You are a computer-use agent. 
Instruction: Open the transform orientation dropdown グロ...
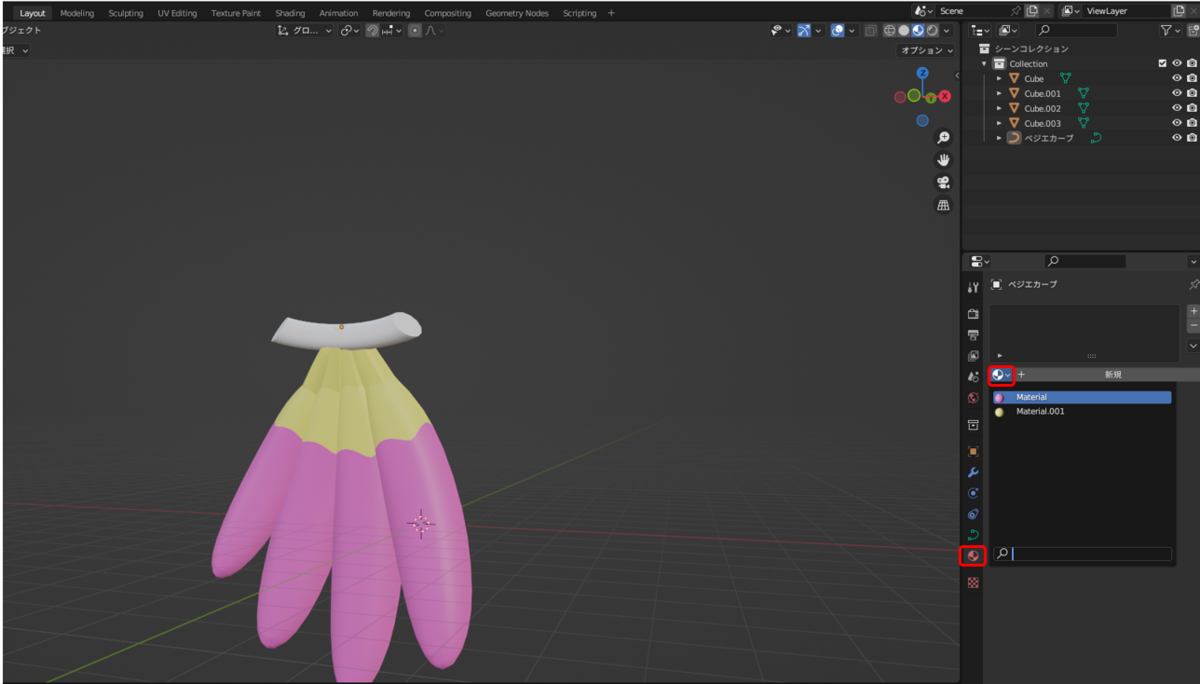point(304,31)
